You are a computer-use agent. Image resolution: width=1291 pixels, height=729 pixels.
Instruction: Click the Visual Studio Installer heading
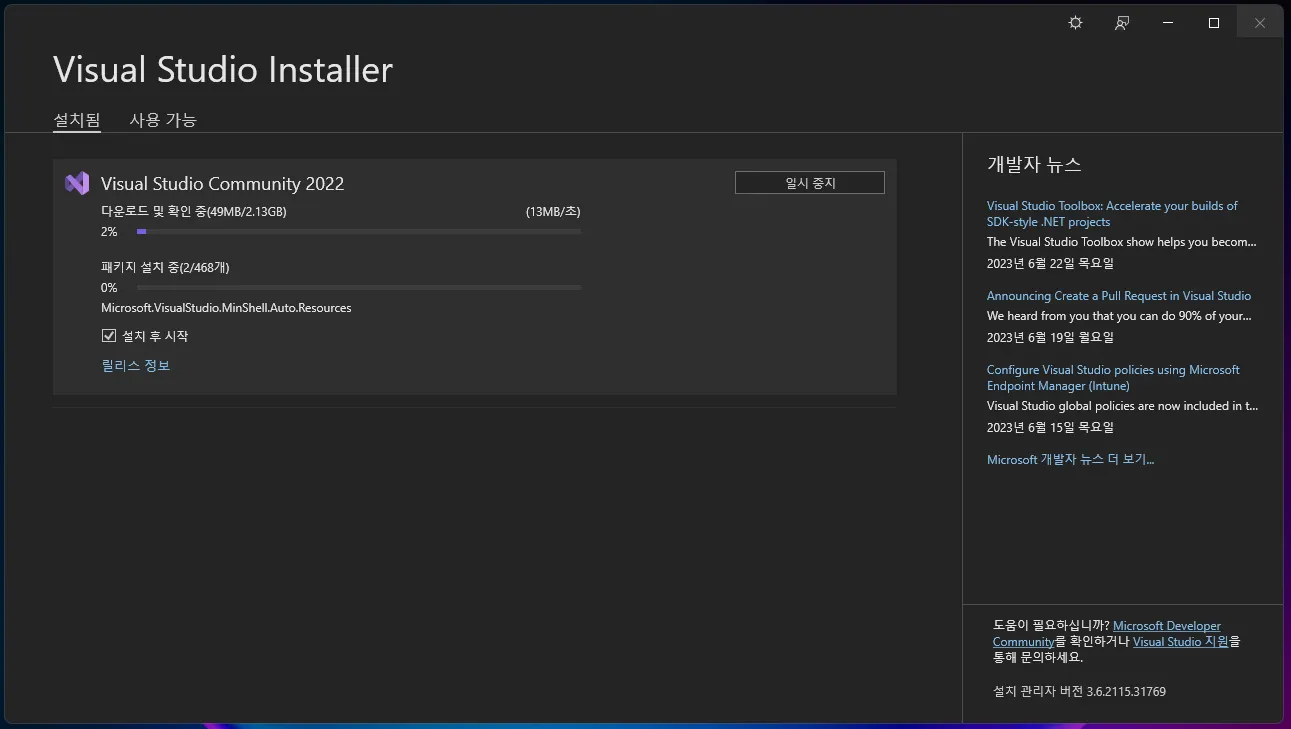pos(223,70)
